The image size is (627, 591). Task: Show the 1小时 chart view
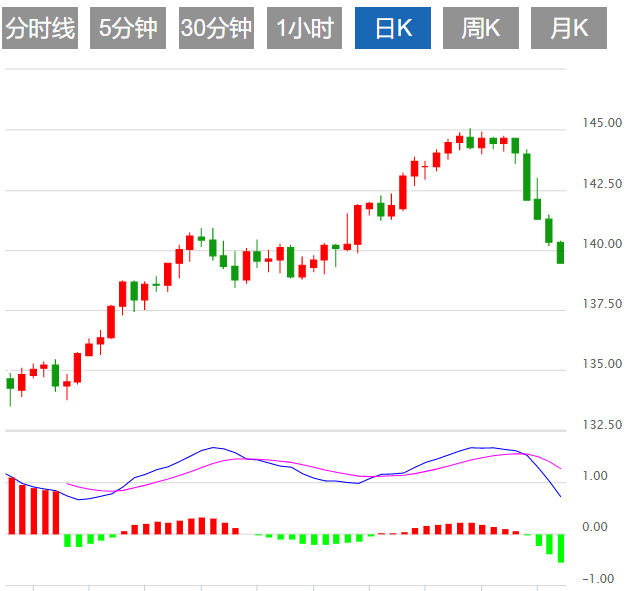point(305,29)
